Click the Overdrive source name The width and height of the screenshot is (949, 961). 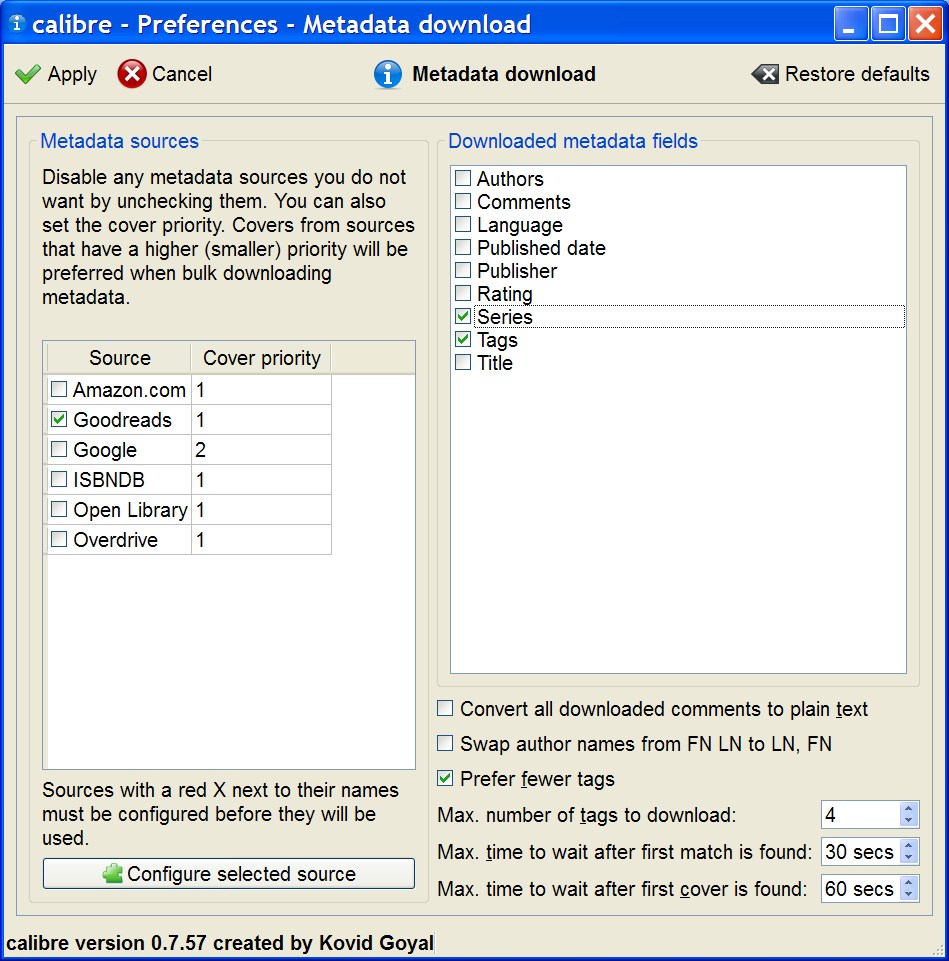click(116, 539)
